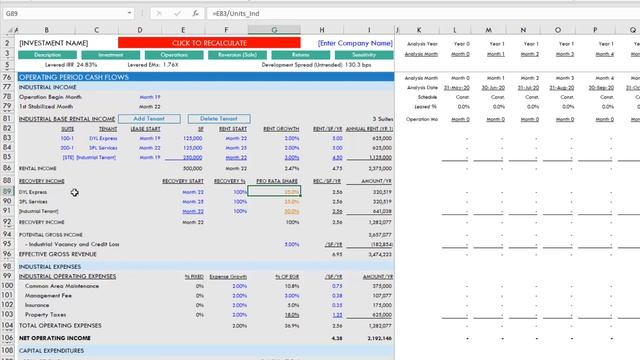
Task: Click Net Operating Income value 2,192,146
Action: pos(380,338)
